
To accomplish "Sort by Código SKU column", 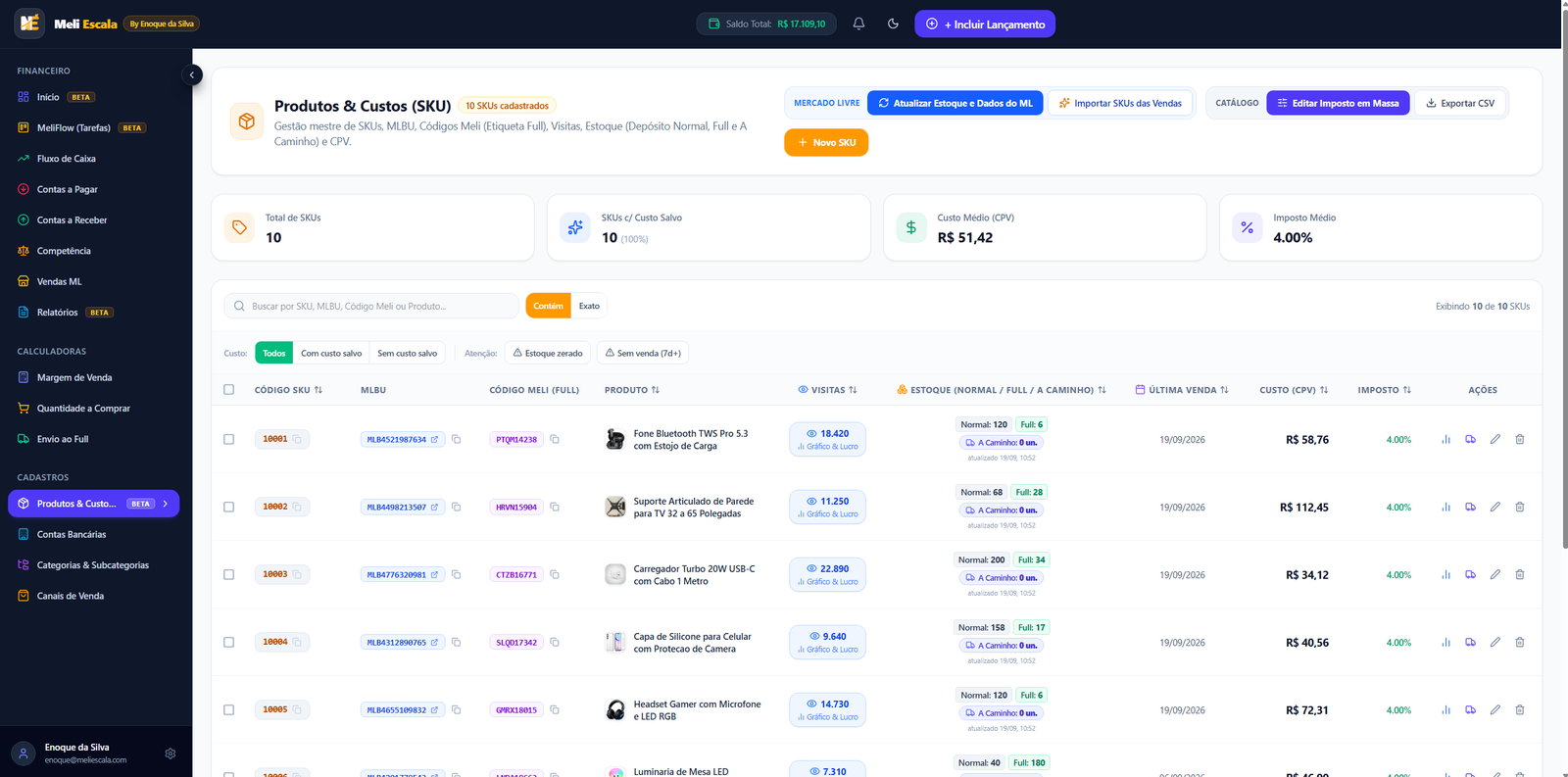I will pyautogui.click(x=288, y=390).
